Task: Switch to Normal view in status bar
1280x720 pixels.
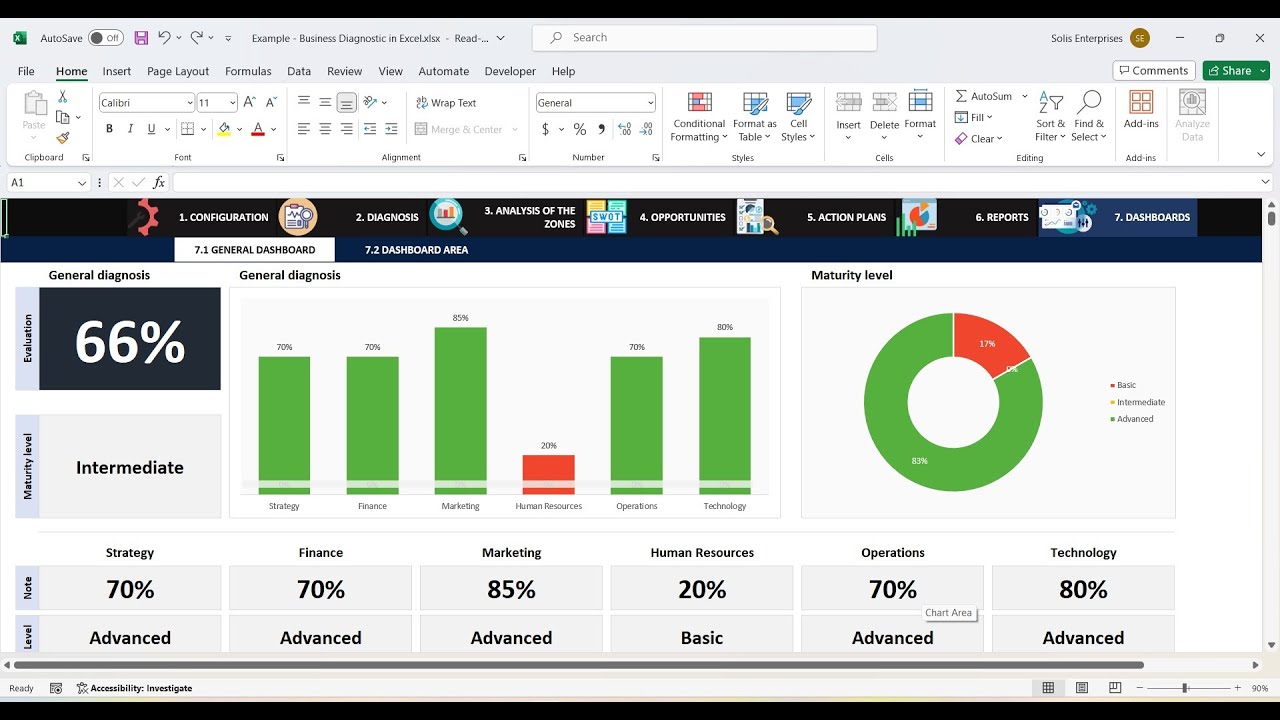Action: [1048, 688]
